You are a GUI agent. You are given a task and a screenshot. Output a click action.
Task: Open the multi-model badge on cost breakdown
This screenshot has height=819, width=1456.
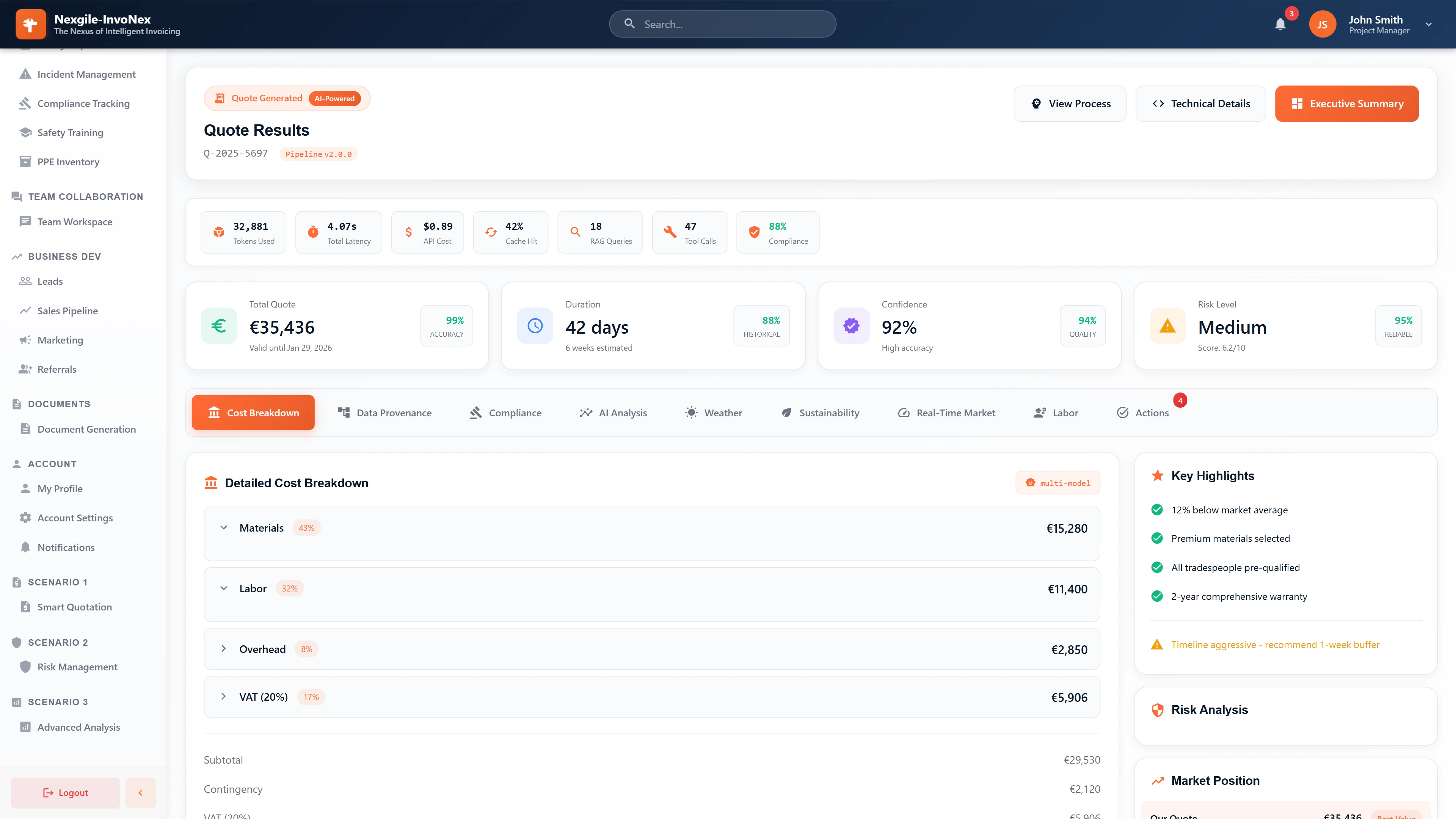pos(1057,483)
